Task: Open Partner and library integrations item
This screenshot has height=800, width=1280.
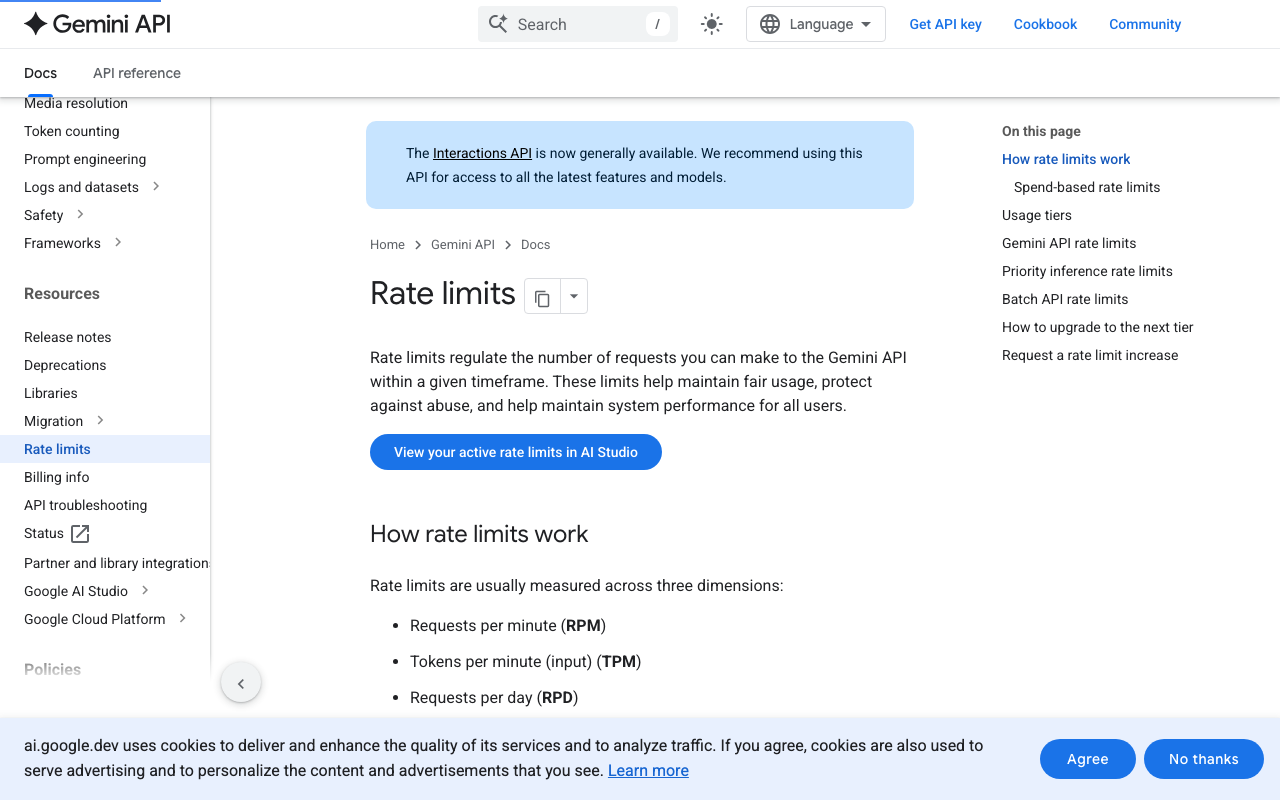Action: pyautogui.click(x=117, y=563)
